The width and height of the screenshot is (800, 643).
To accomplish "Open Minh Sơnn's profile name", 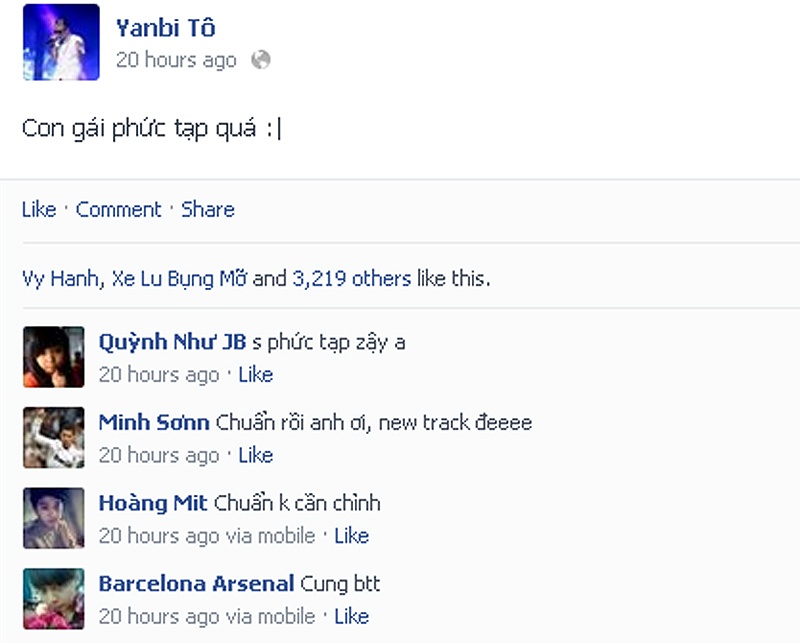I will [x=154, y=423].
